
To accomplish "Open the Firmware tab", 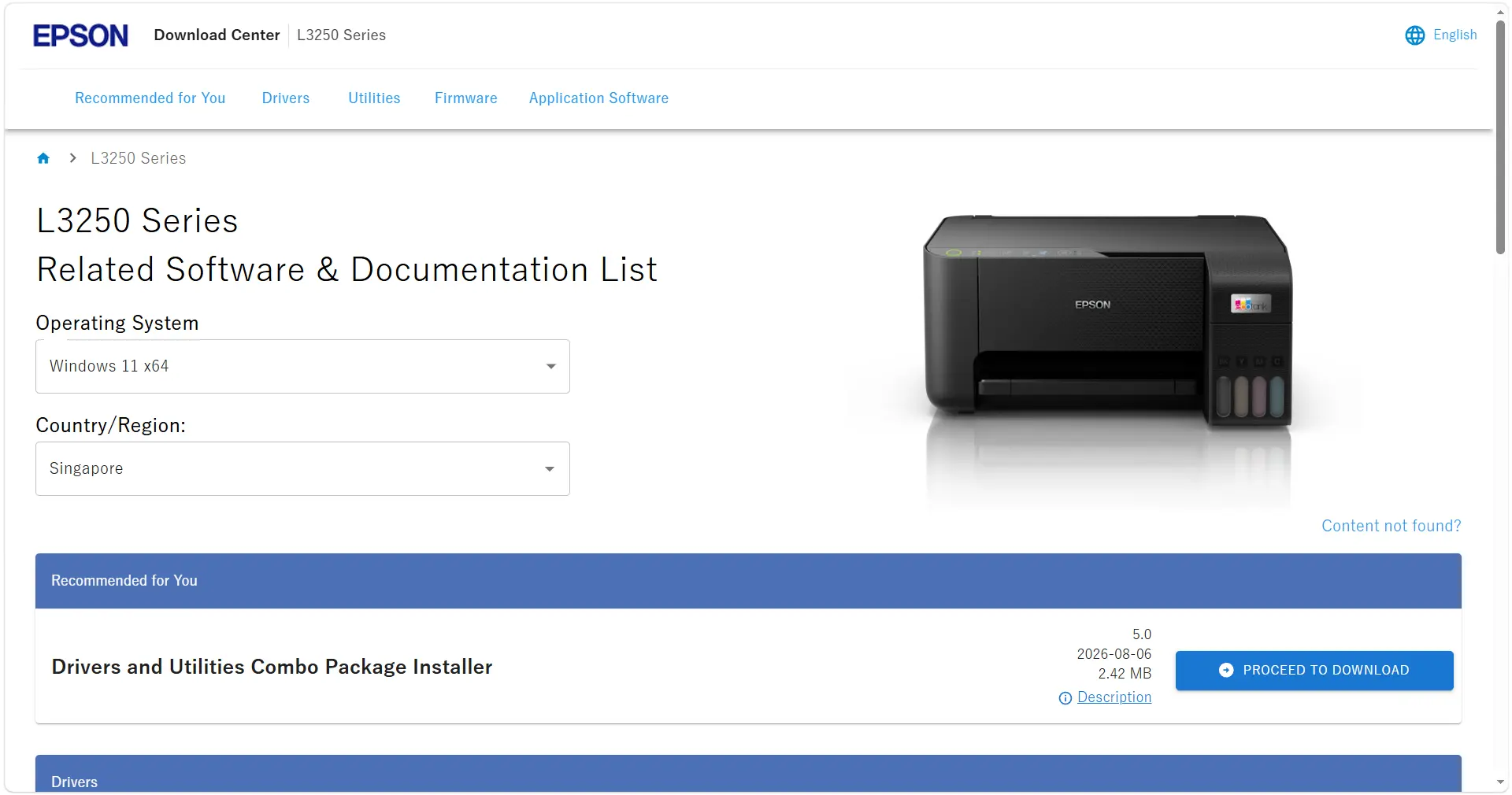I will 466,98.
